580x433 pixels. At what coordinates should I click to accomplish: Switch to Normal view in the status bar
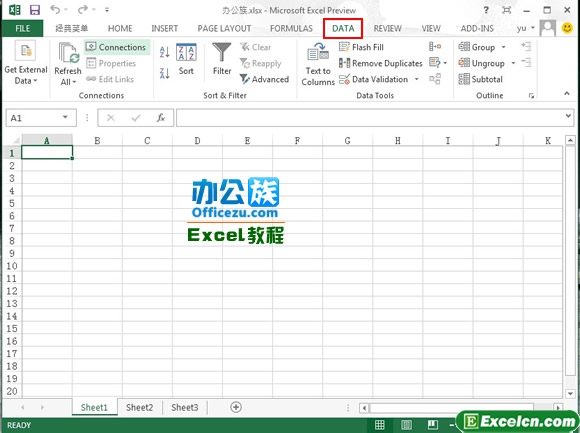click(x=380, y=425)
